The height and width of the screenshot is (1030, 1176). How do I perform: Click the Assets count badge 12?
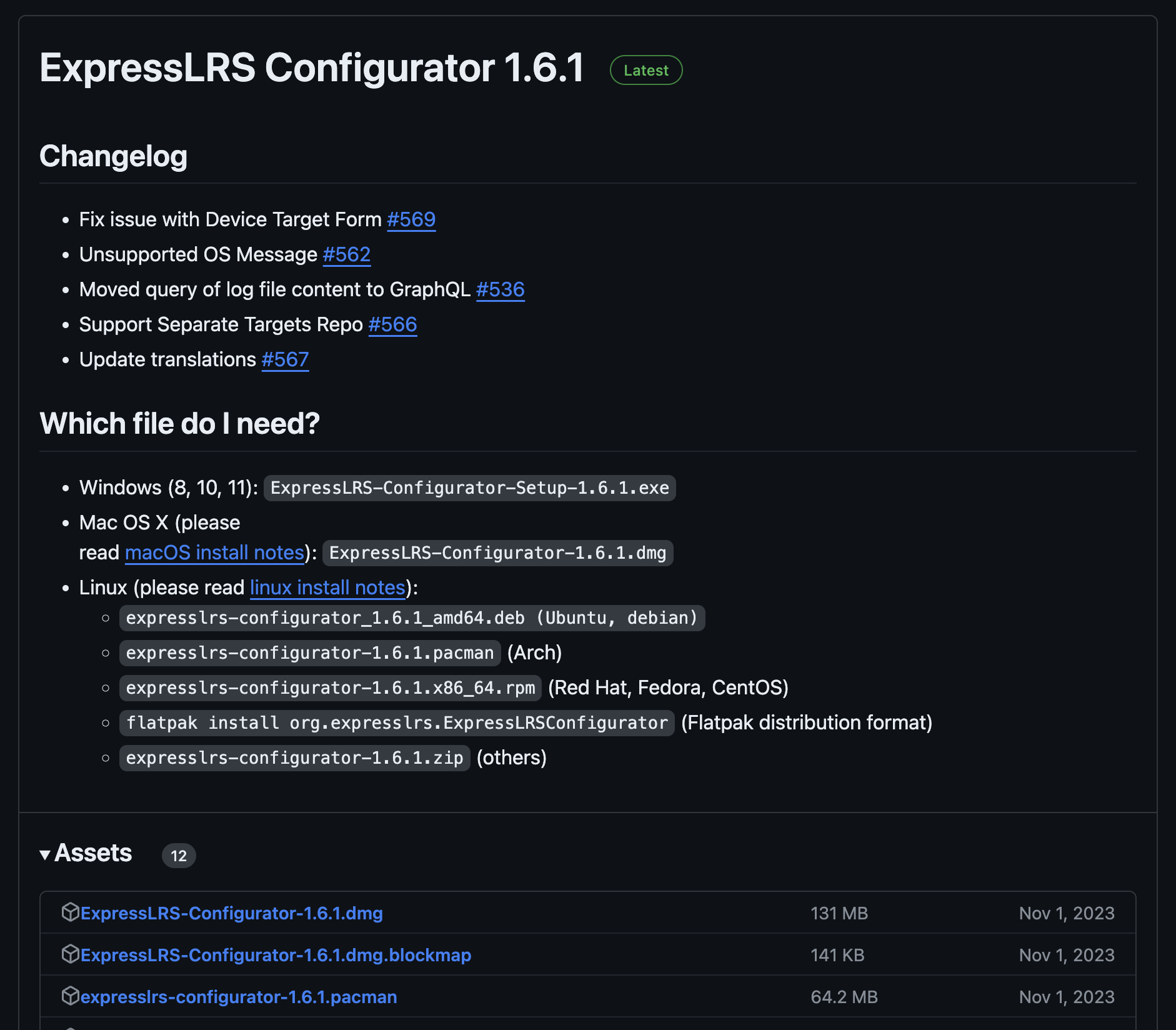179,856
